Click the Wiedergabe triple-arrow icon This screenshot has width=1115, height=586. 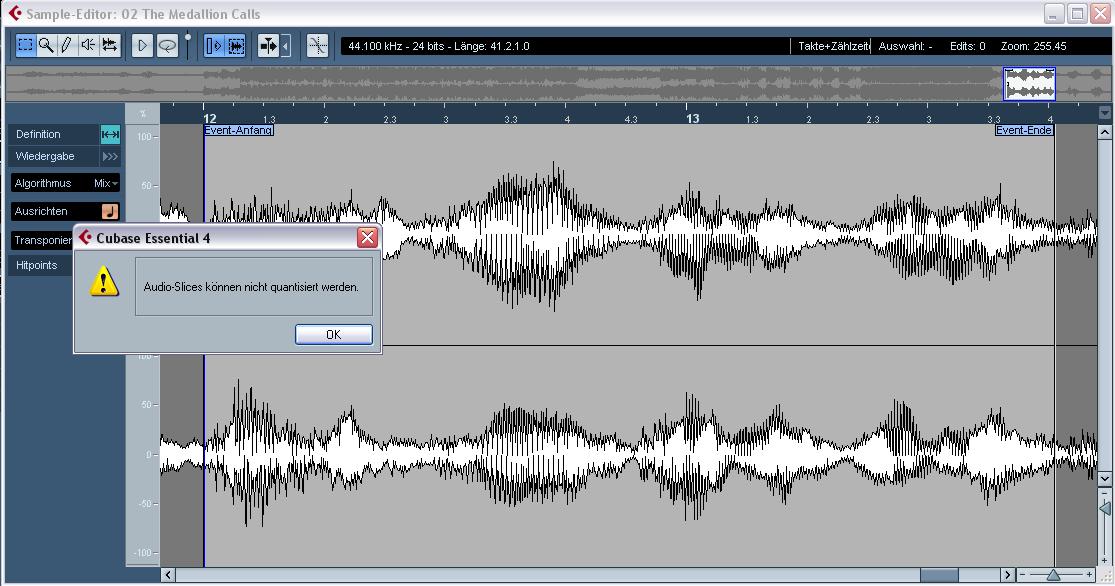click(110, 156)
